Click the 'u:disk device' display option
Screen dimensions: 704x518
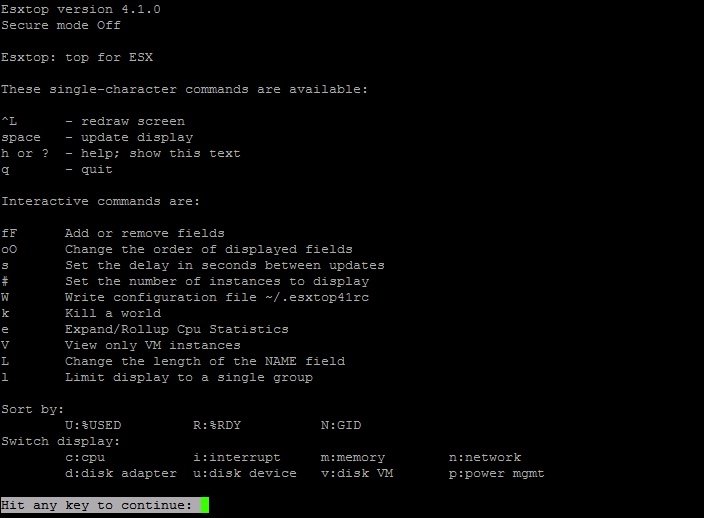pyautogui.click(x=245, y=474)
